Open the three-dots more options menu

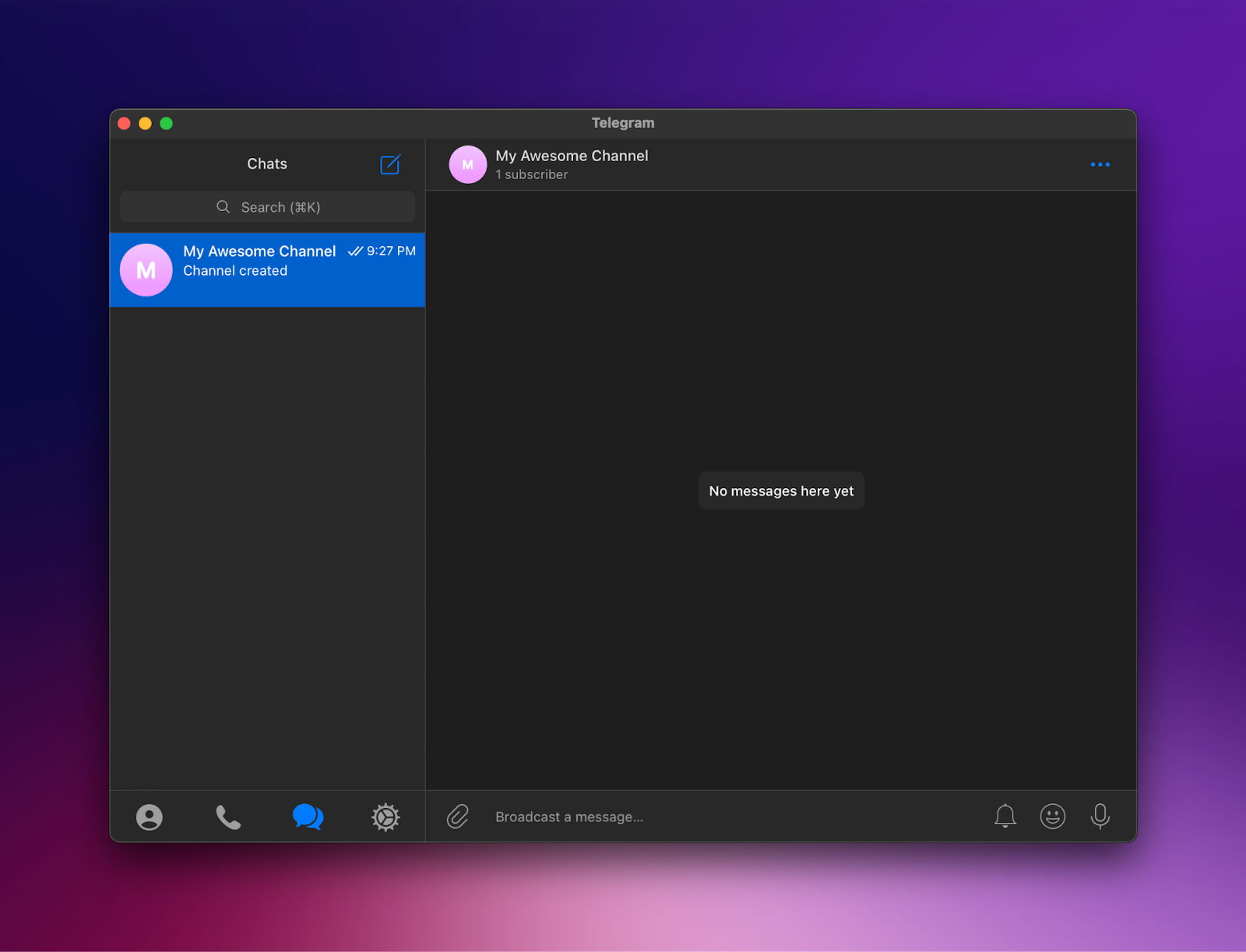click(1100, 164)
